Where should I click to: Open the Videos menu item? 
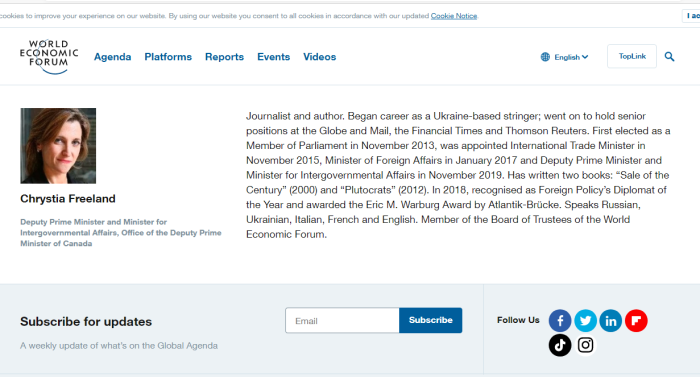pos(320,57)
